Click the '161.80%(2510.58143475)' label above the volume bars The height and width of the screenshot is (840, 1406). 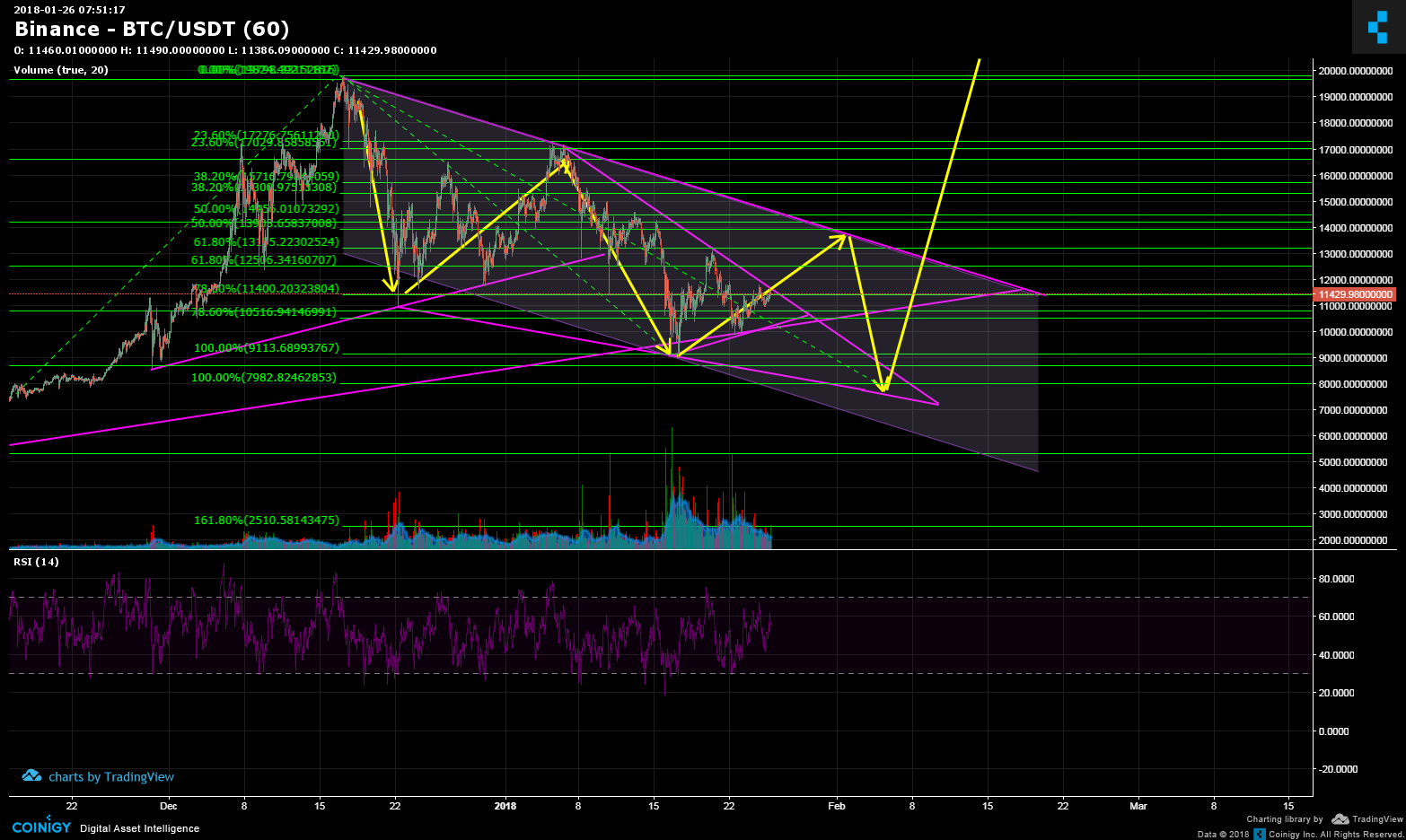pos(266,520)
